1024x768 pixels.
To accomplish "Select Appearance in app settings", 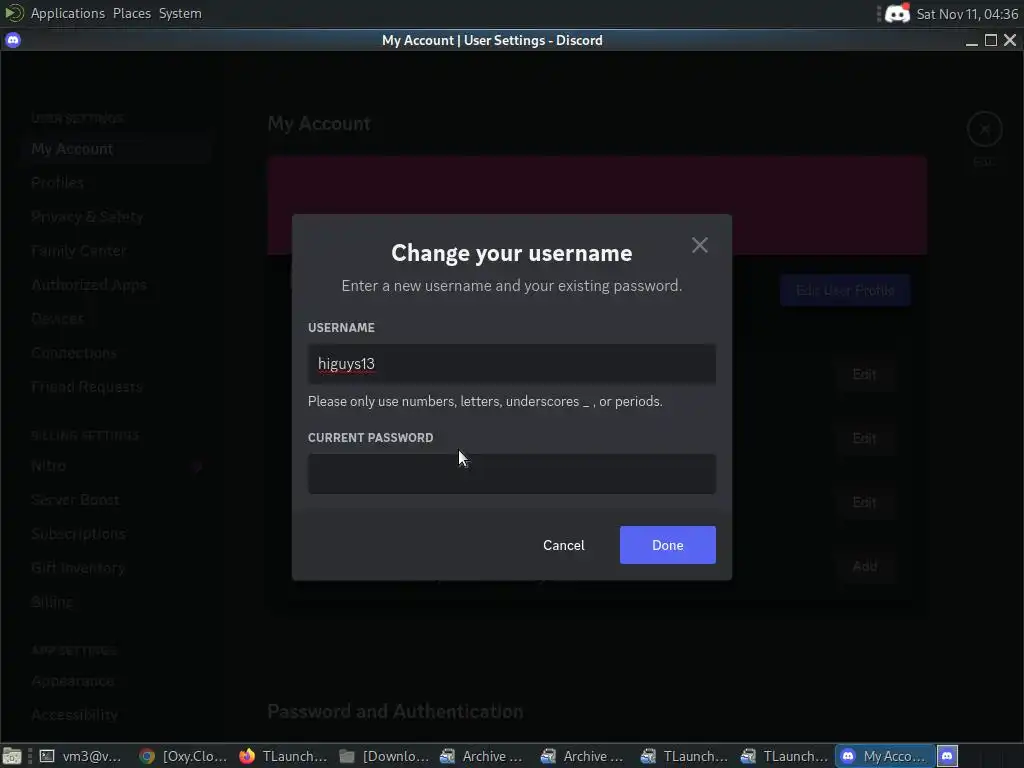I will pos(114,680).
